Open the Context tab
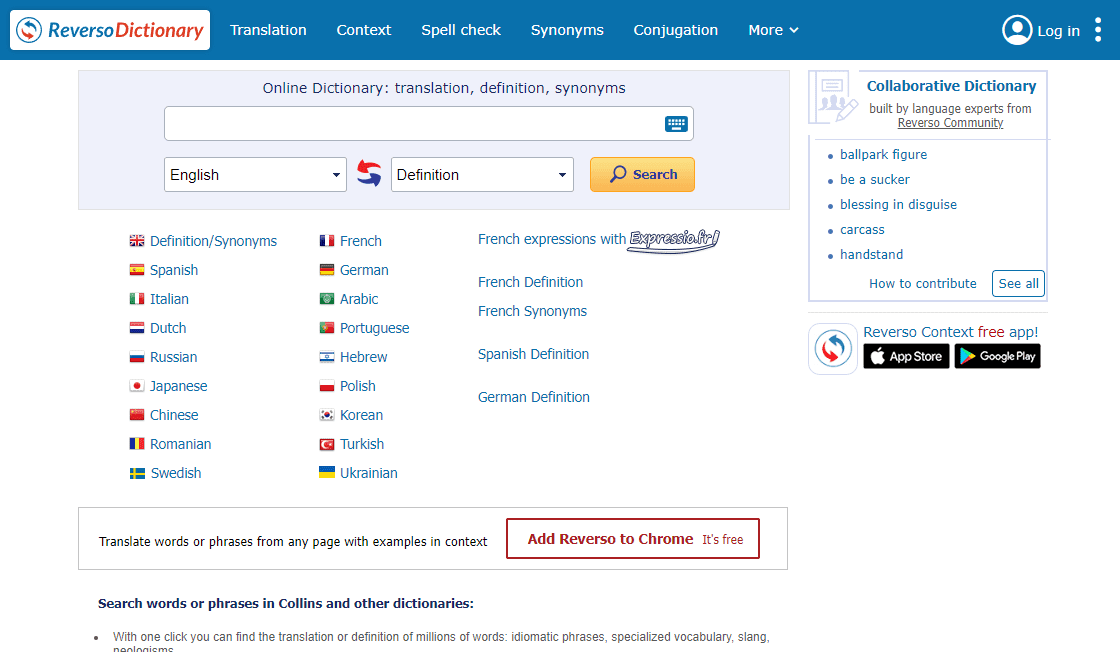Screen dimensions: 1120x652 364,30
